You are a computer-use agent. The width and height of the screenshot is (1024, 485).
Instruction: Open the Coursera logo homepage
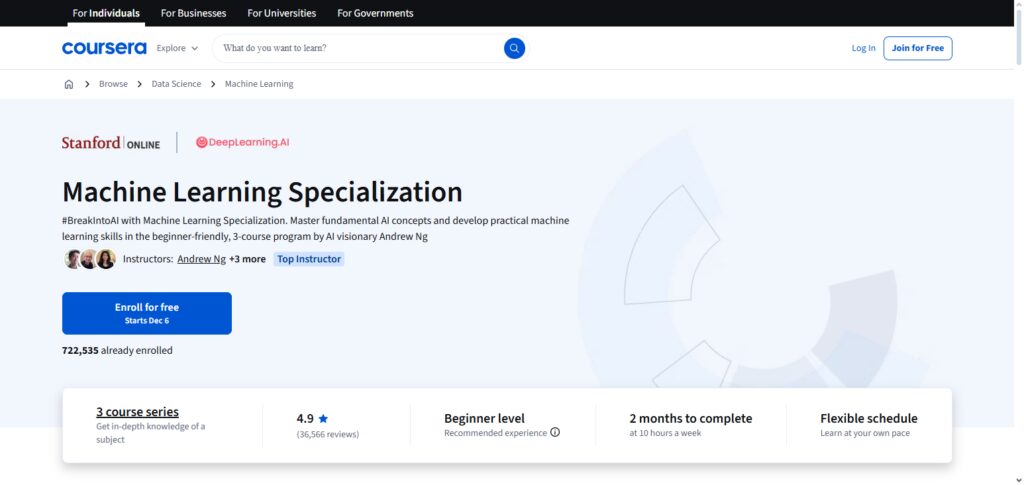pos(104,48)
